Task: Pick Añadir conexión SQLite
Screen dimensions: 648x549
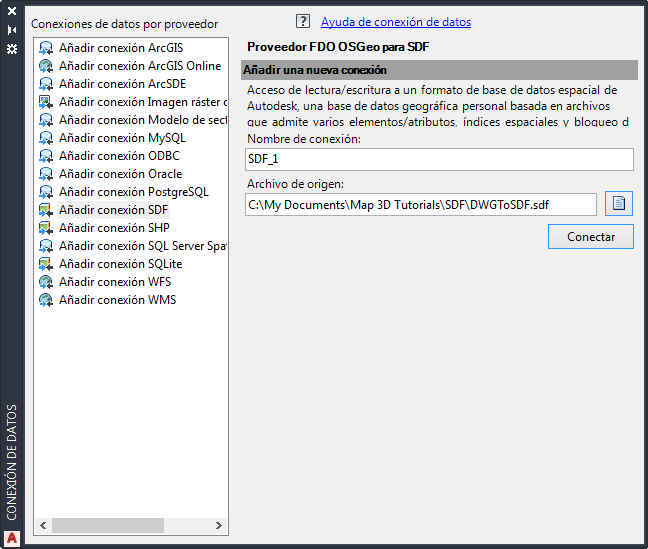Action: 120,264
